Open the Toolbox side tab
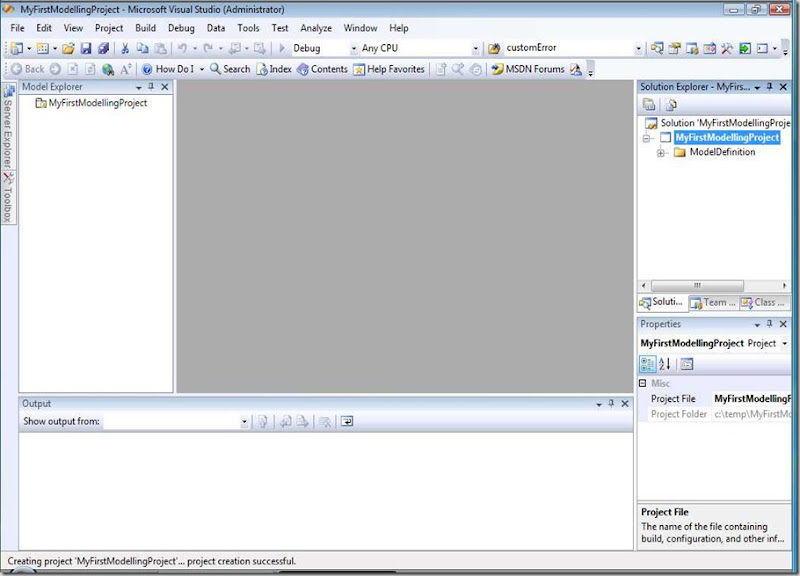 (8, 197)
